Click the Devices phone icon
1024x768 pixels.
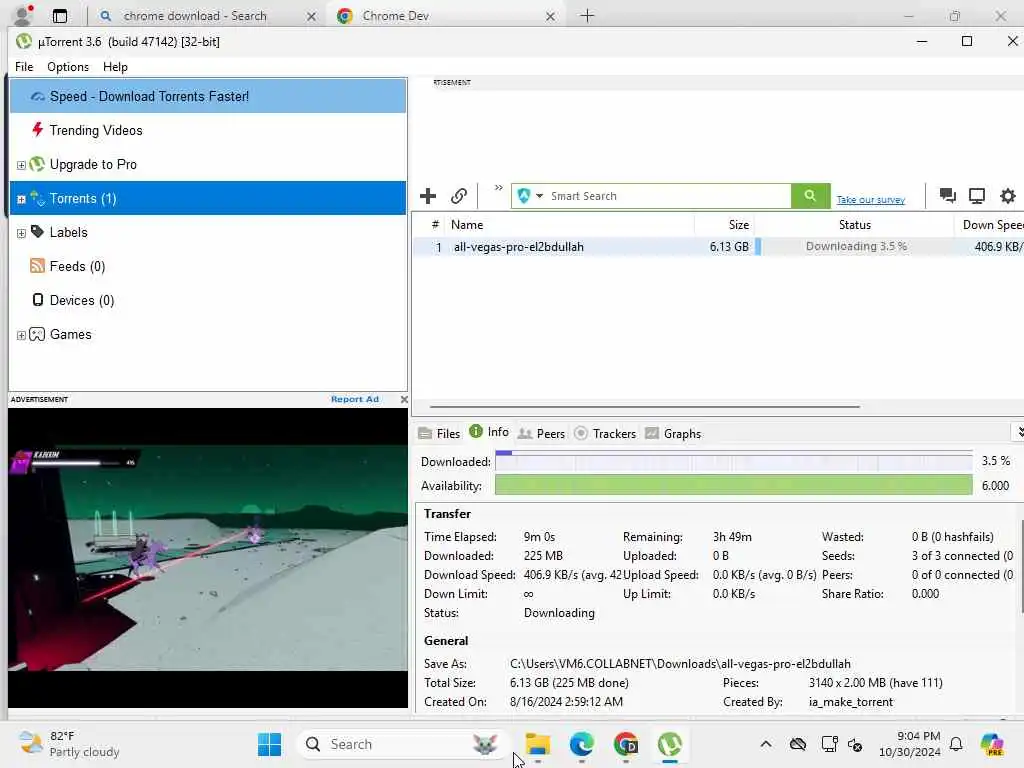(x=37, y=300)
